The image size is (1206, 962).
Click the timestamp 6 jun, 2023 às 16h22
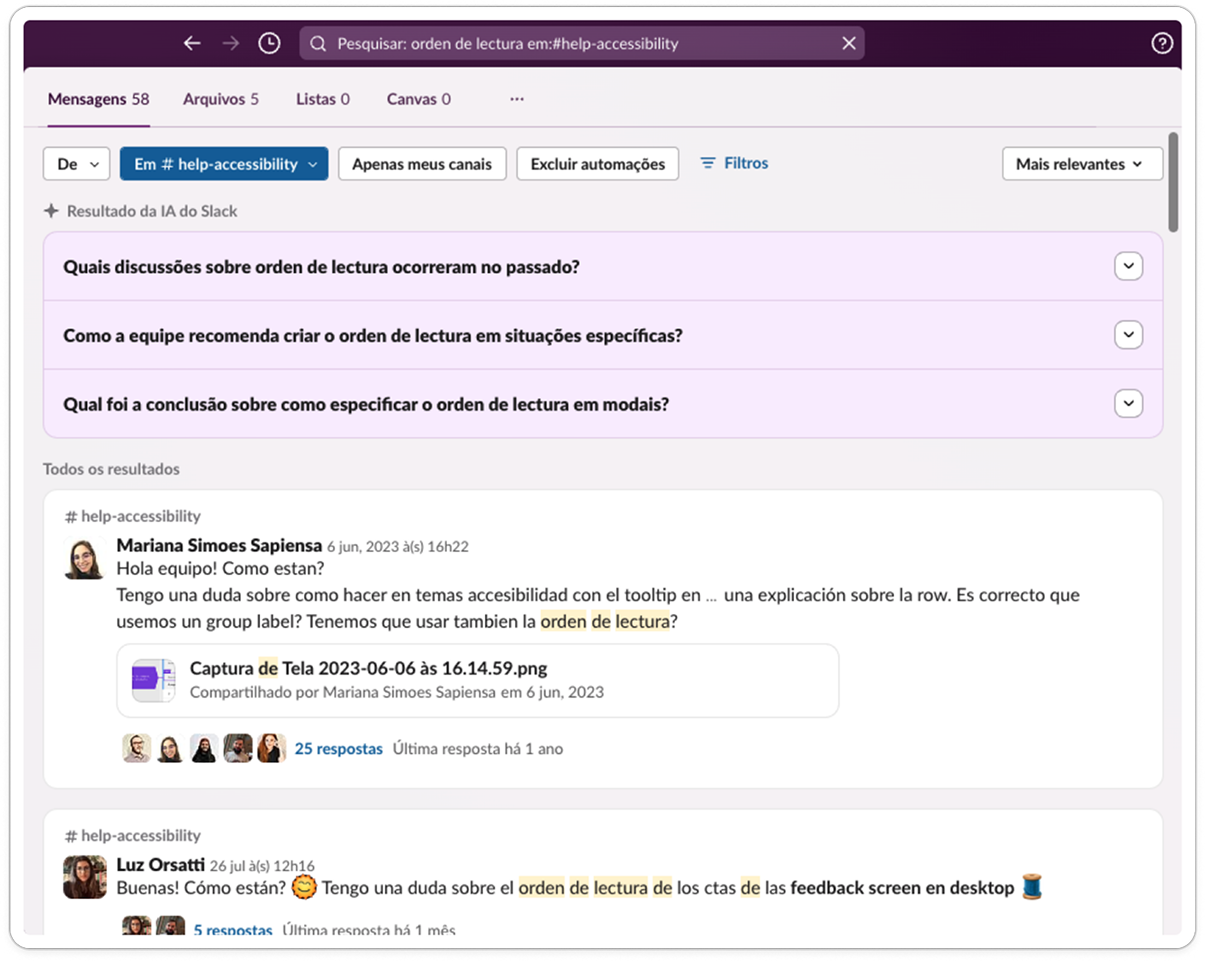(x=398, y=547)
